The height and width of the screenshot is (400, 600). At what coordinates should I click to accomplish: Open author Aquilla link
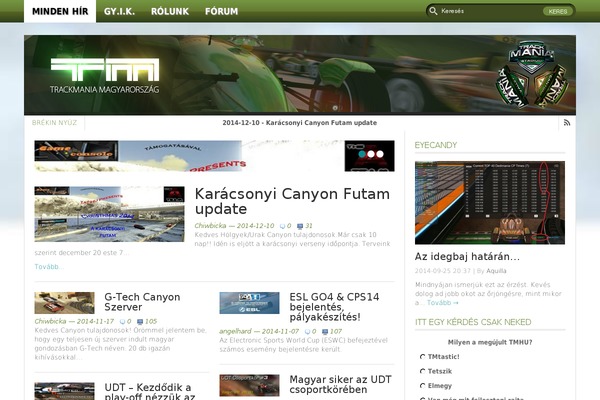[x=496, y=271]
